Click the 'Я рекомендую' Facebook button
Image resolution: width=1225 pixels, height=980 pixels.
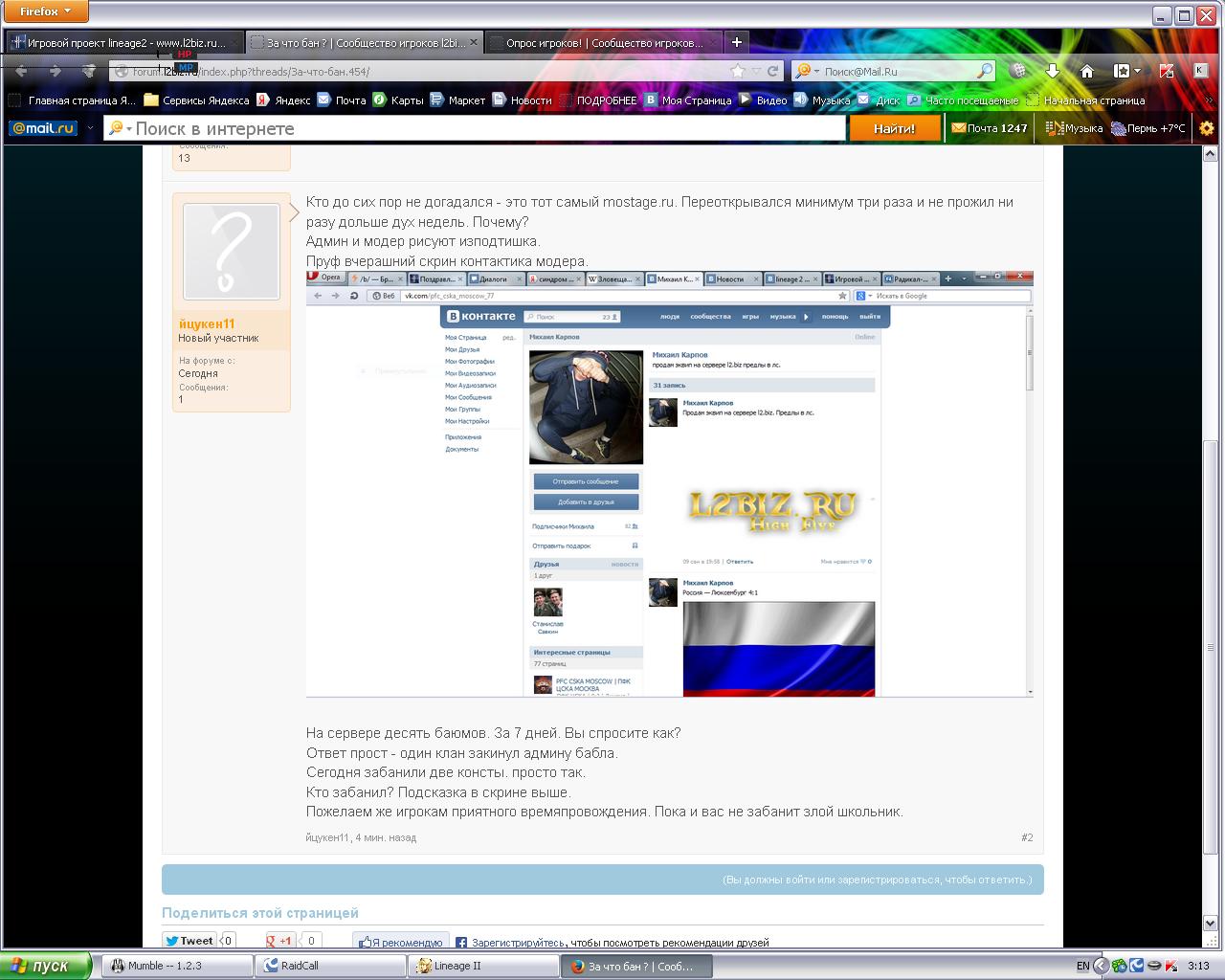[x=400, y=942]
